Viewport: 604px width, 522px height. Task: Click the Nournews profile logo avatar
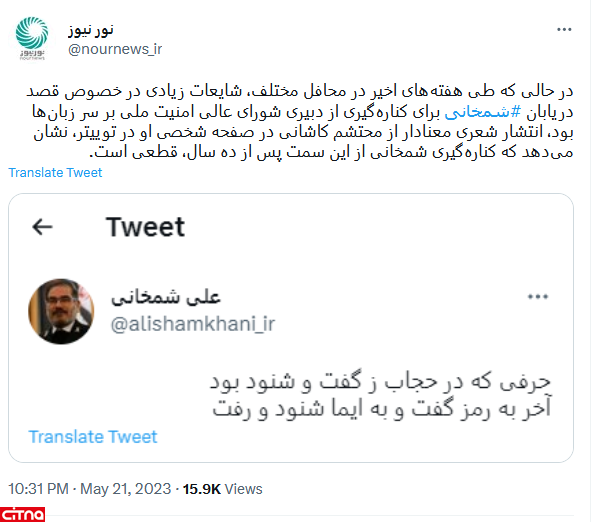pyautogui.click(x=35, y=36)
